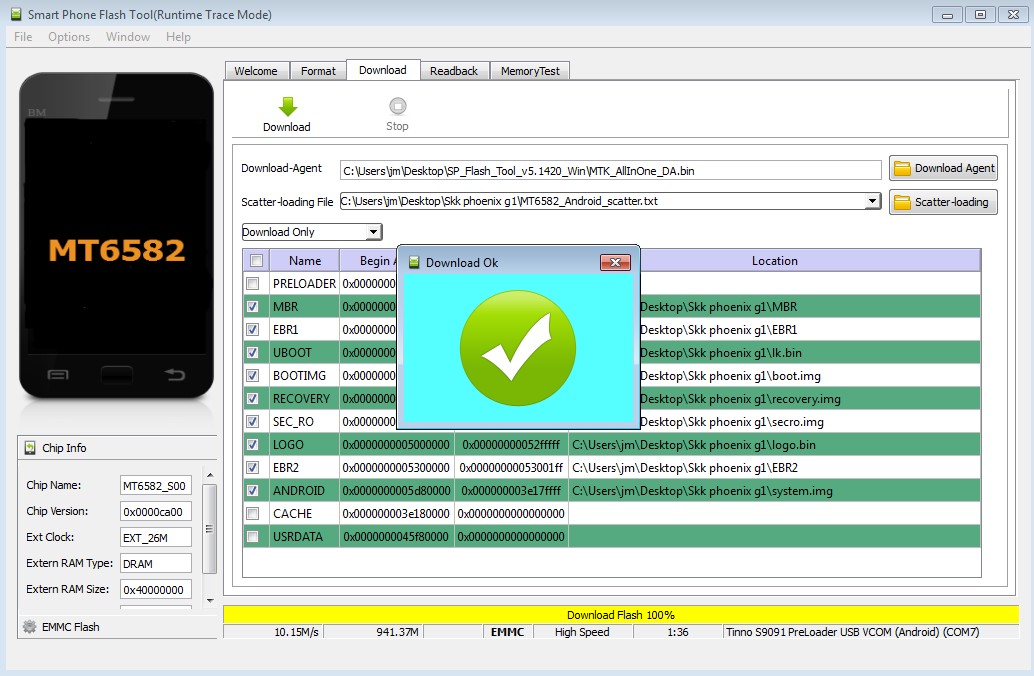
Task: Click CACHE begin address 0x000000003e180000
Action: (396, 513)
